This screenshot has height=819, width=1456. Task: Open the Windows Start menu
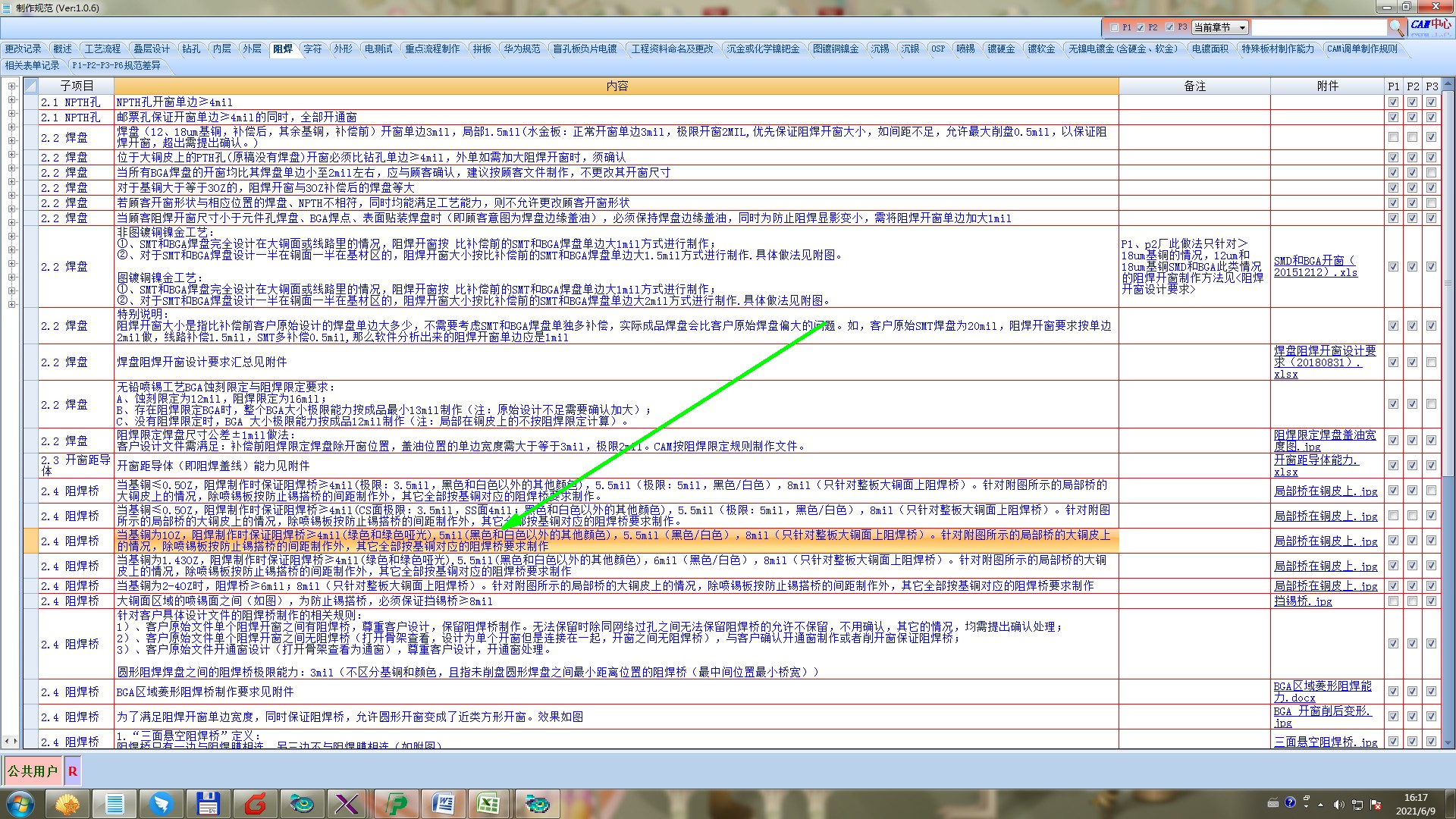(x=20, y=804)
